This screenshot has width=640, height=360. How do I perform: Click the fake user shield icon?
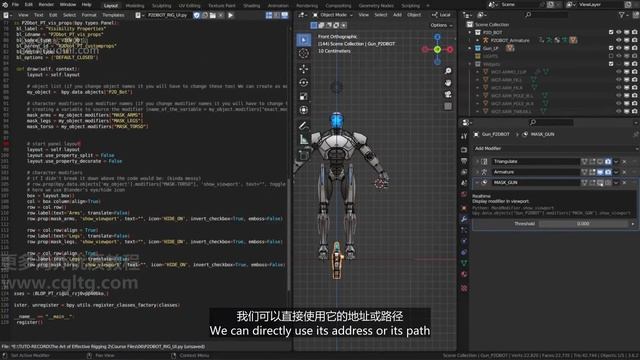click(197, 15)
